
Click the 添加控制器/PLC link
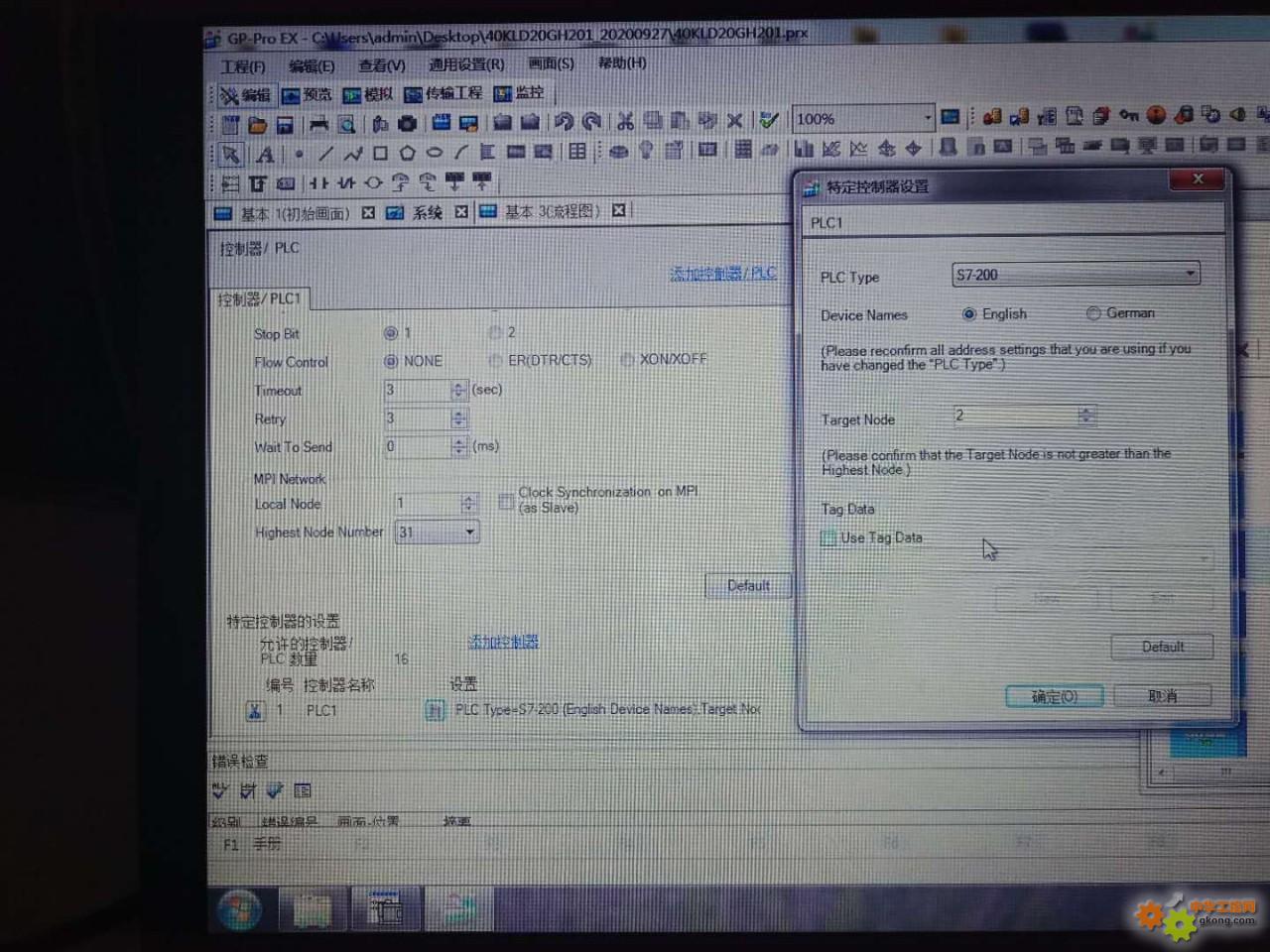(x=723, y=274)
